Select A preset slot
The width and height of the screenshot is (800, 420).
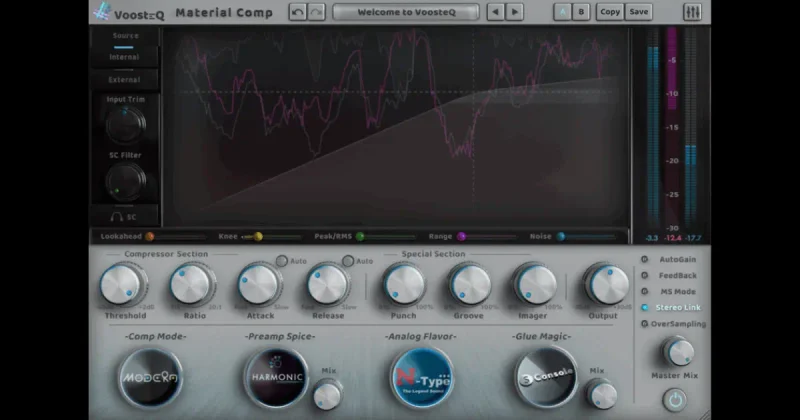click(x=562, y=12)
